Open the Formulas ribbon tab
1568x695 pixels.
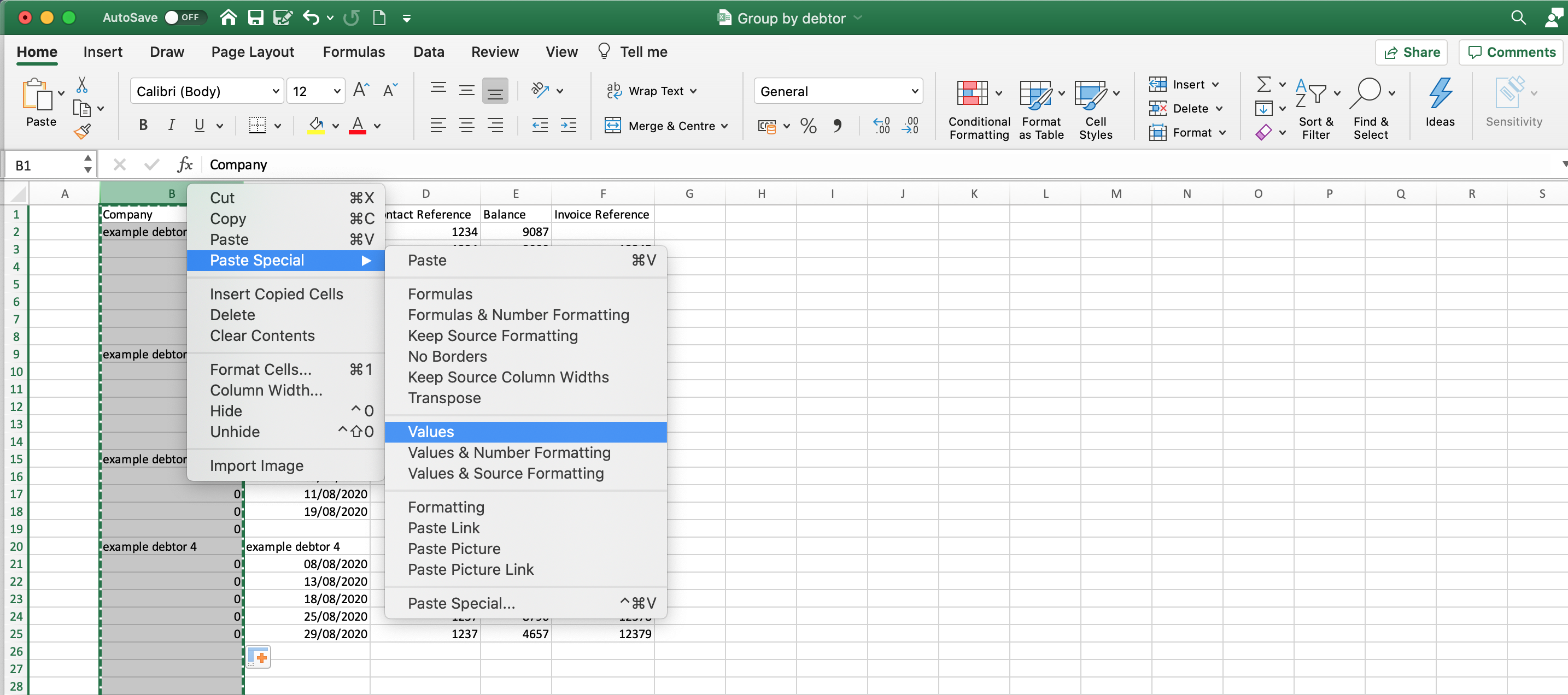(x=354, y=52)
